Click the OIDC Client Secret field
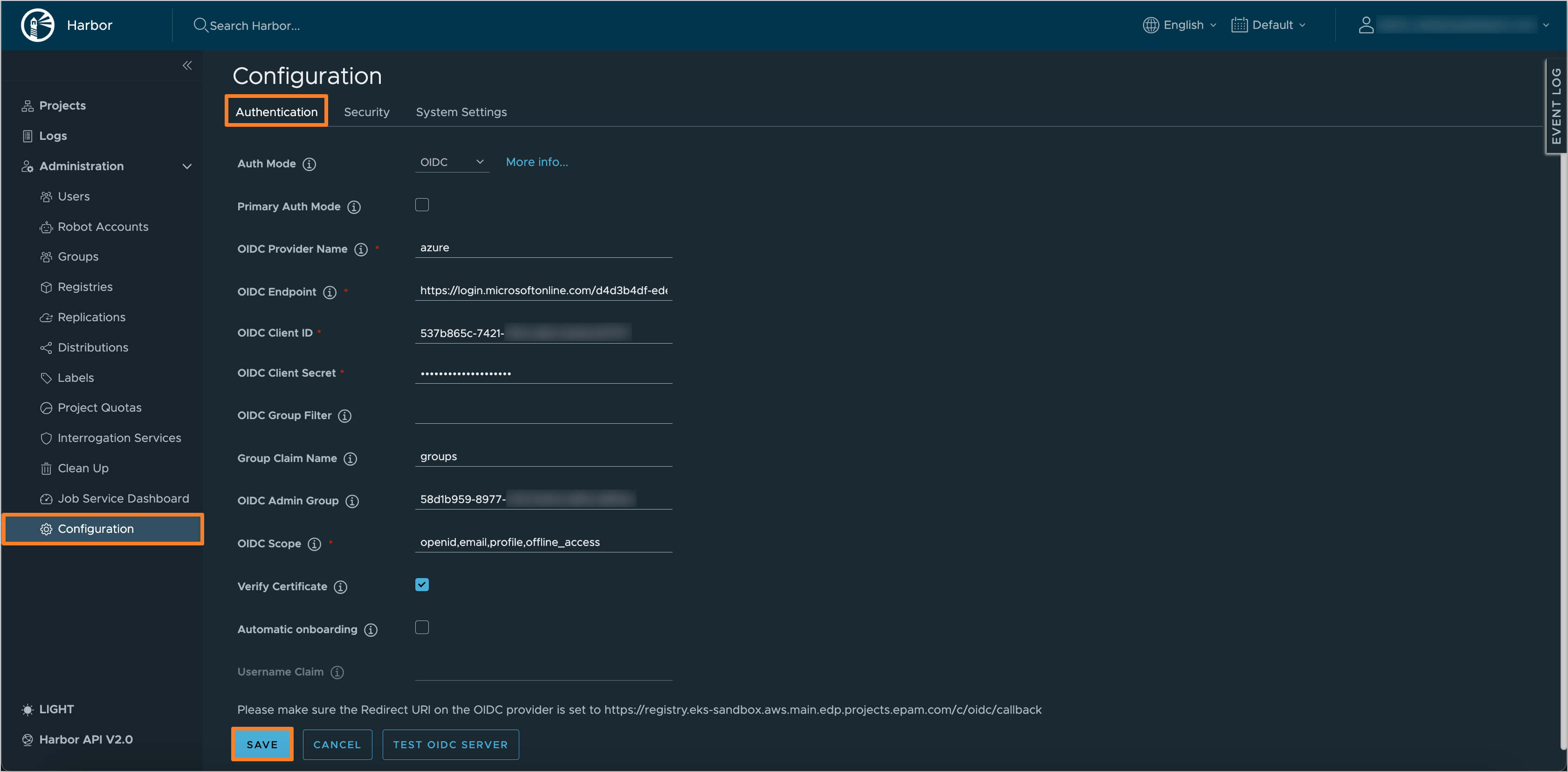1568x772 pixels. pos(543,373)
